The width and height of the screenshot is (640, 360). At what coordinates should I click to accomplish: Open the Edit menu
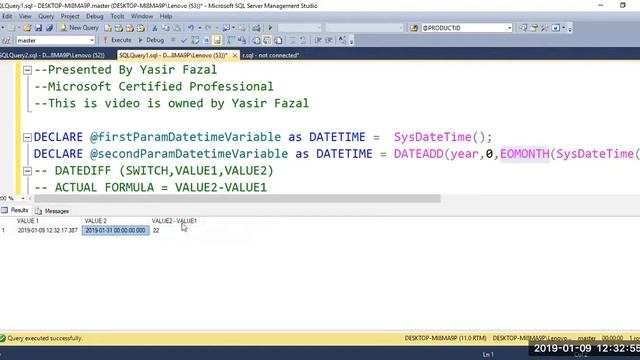(7, 16)
